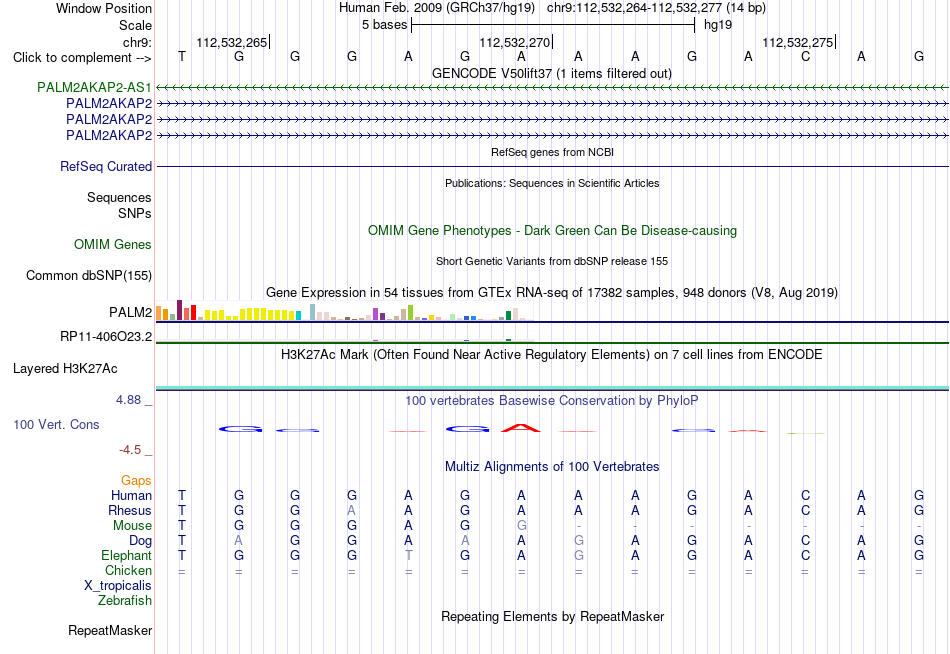Open the 100 Vert. Cons track label

56,424
